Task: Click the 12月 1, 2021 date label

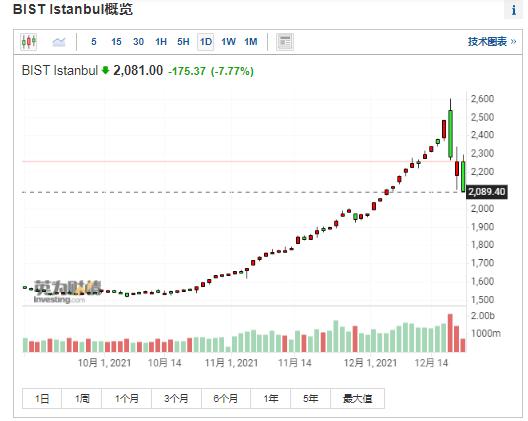Action: click(x=370, y=363)
